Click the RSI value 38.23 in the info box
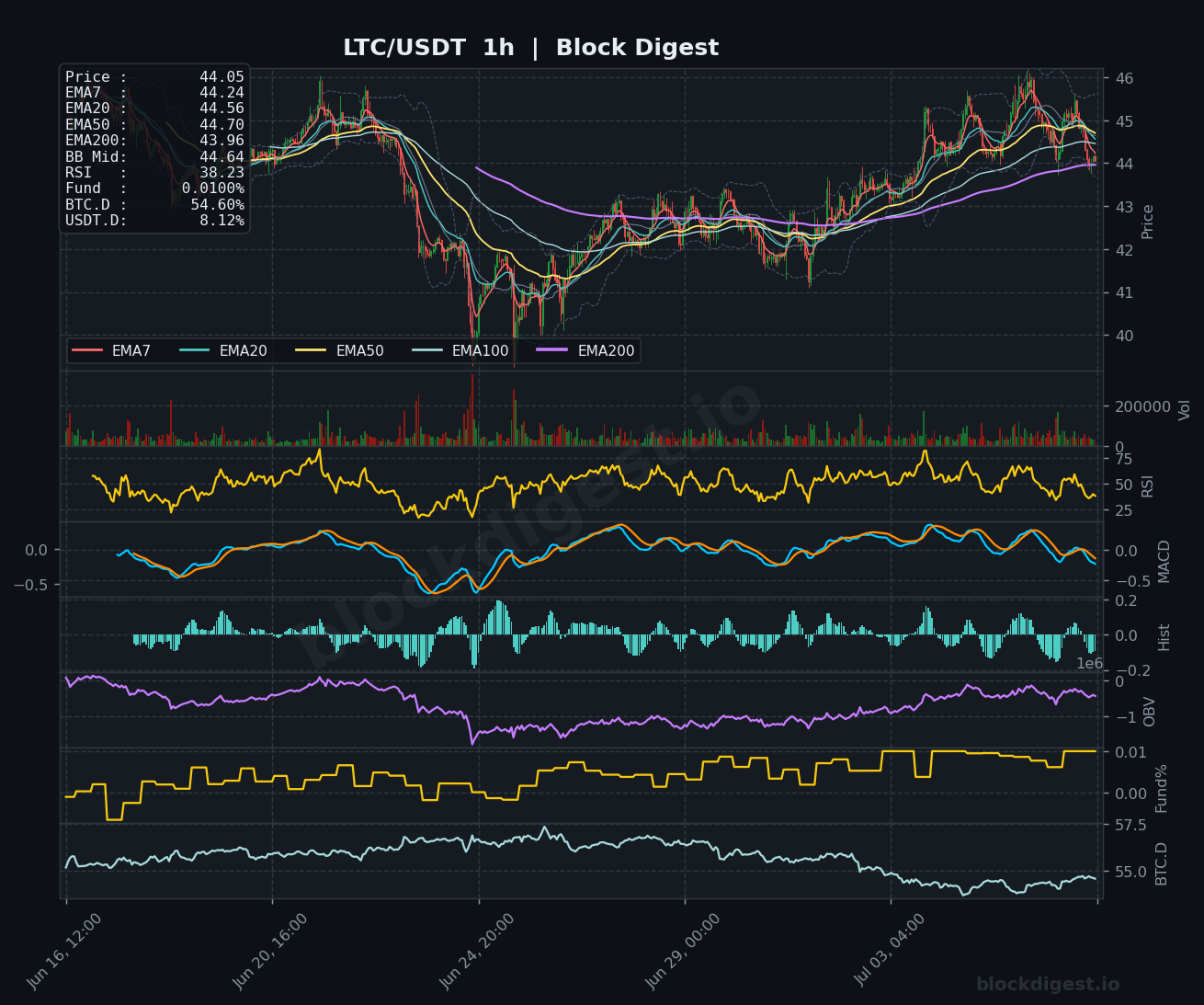This screenshot has width=1204, height=1005. 221,172
